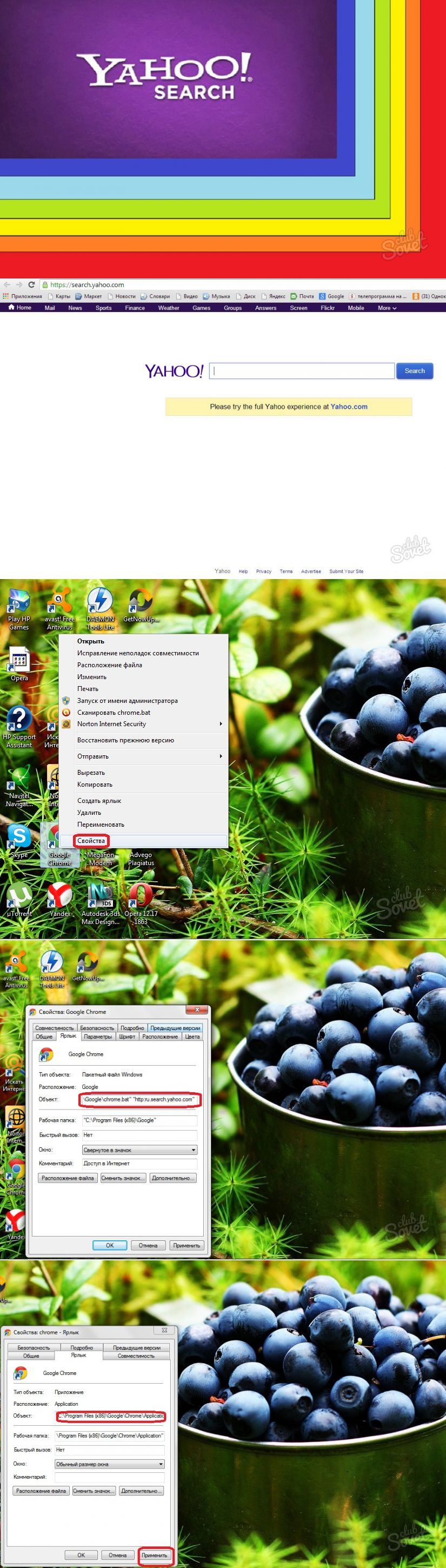Open the Opera 12.17 desktop icon
Viewport: 446px width, 1568px height.
point(141,904)
